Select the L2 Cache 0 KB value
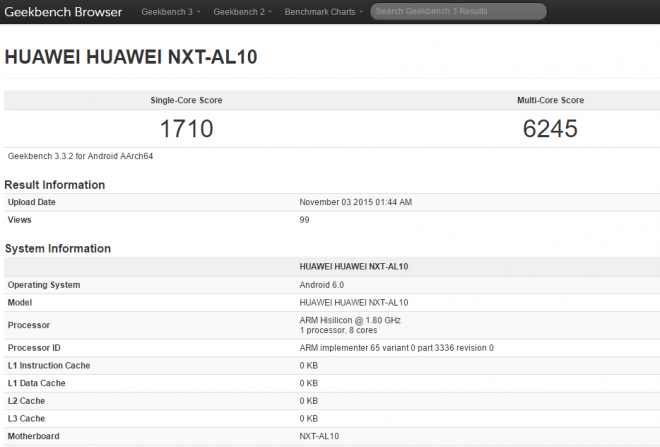Image resolution: width=660 pixels, height=447 pixels. (x=309, y=401)
